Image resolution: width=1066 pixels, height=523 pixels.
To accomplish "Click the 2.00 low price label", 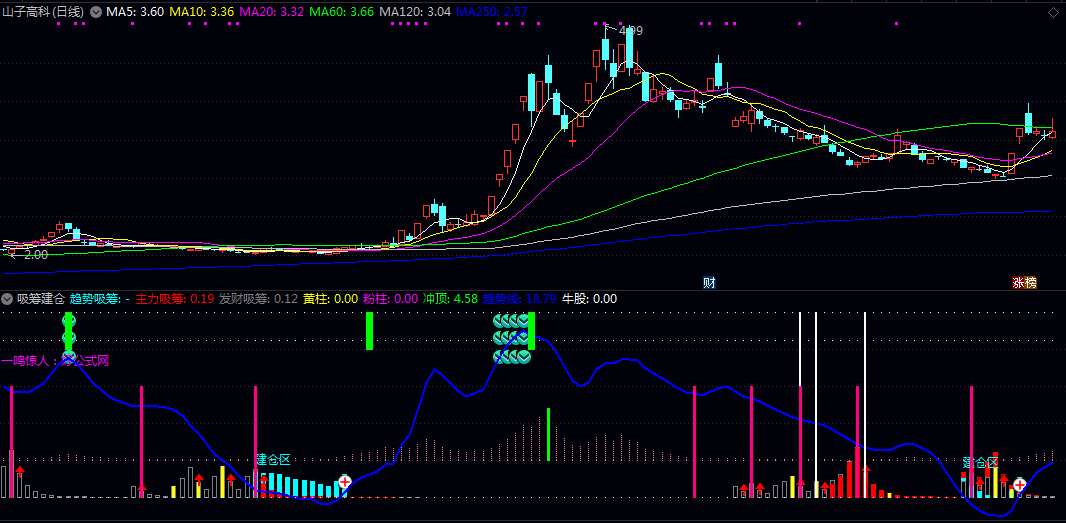I will click(x=36, y=255).
